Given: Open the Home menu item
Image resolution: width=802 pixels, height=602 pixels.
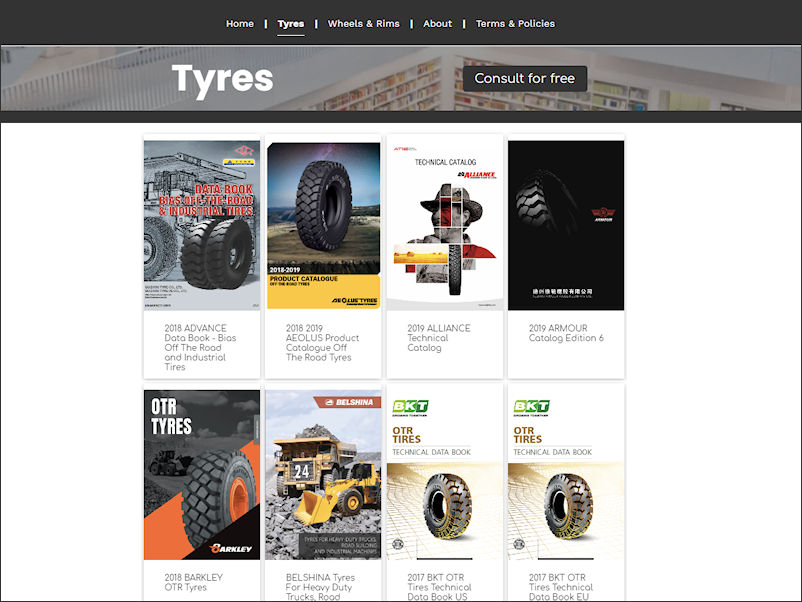Looking at the screenshot, I should (x=240, y=24).
